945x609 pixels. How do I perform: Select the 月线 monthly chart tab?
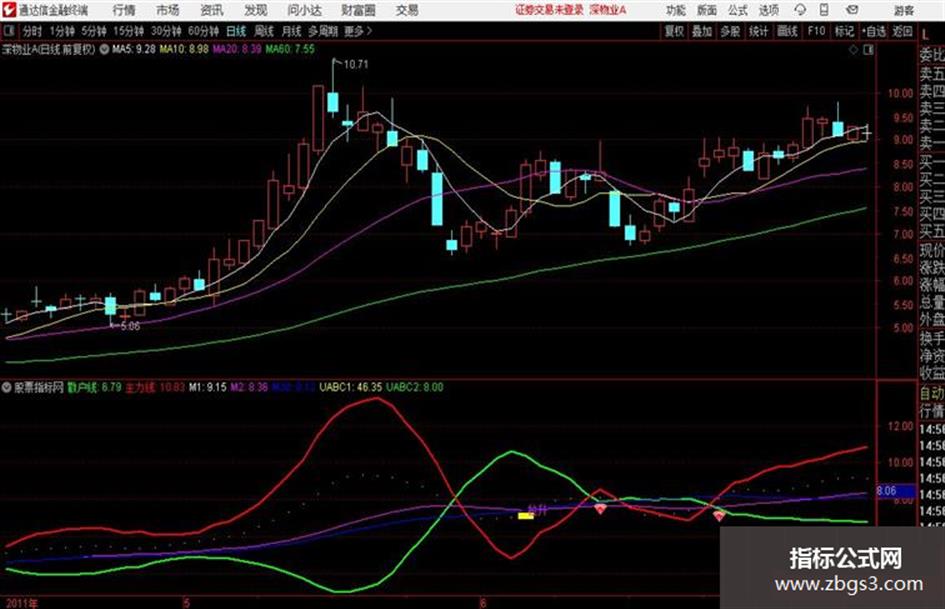pyautogui.click(x=292, y=31)
